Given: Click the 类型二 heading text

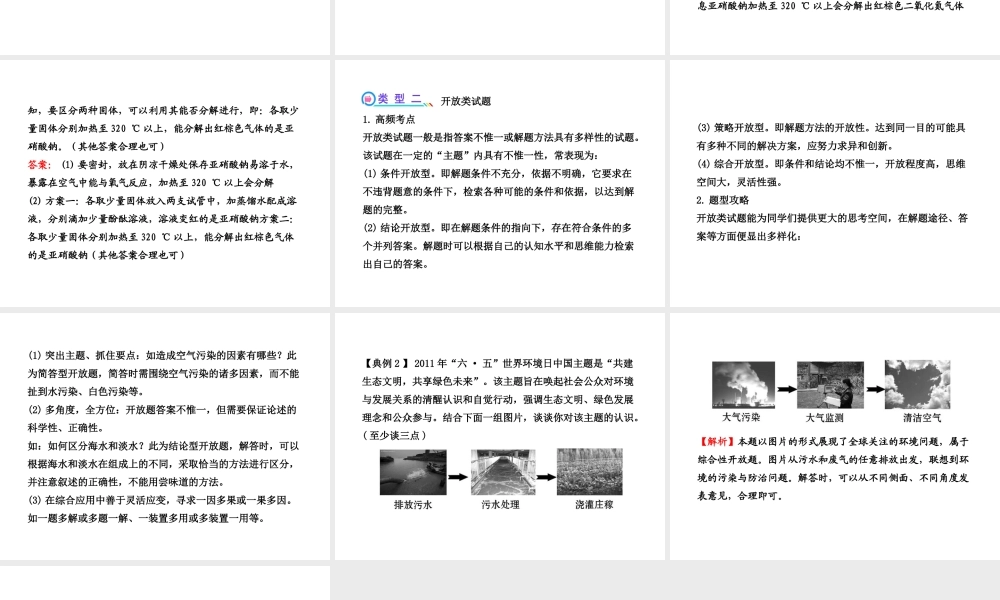Looking at the screenshot, I should (x=399, y=99).
